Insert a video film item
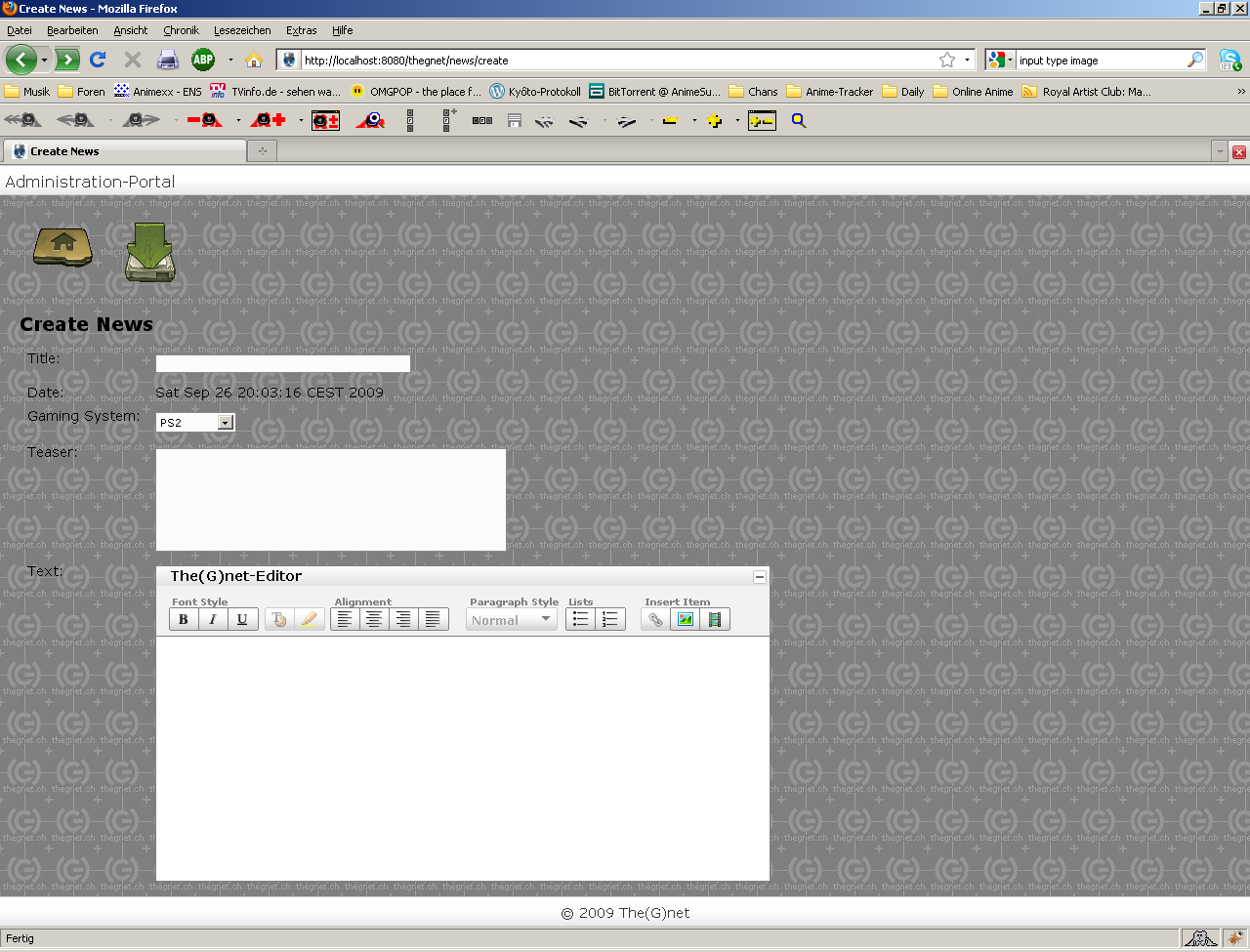Image resolution: width=1250 pixels, height=952 pixels. click(715, 619)
